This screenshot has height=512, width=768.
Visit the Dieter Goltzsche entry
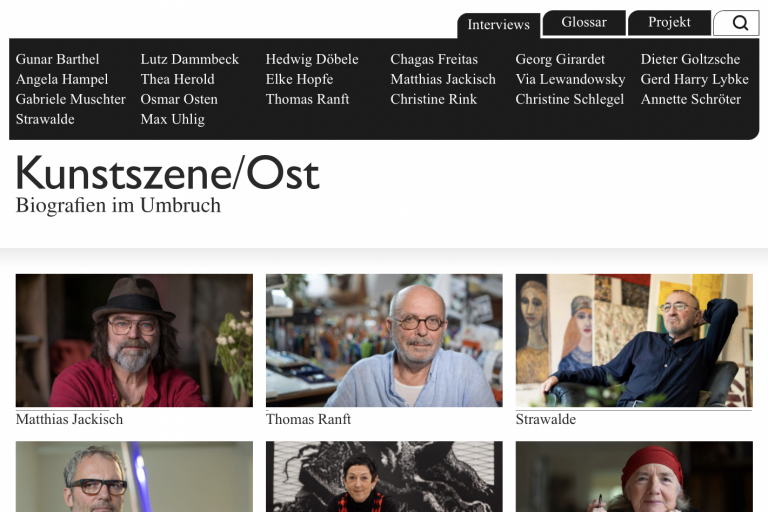pyautogui.click(x=690, y=59)
